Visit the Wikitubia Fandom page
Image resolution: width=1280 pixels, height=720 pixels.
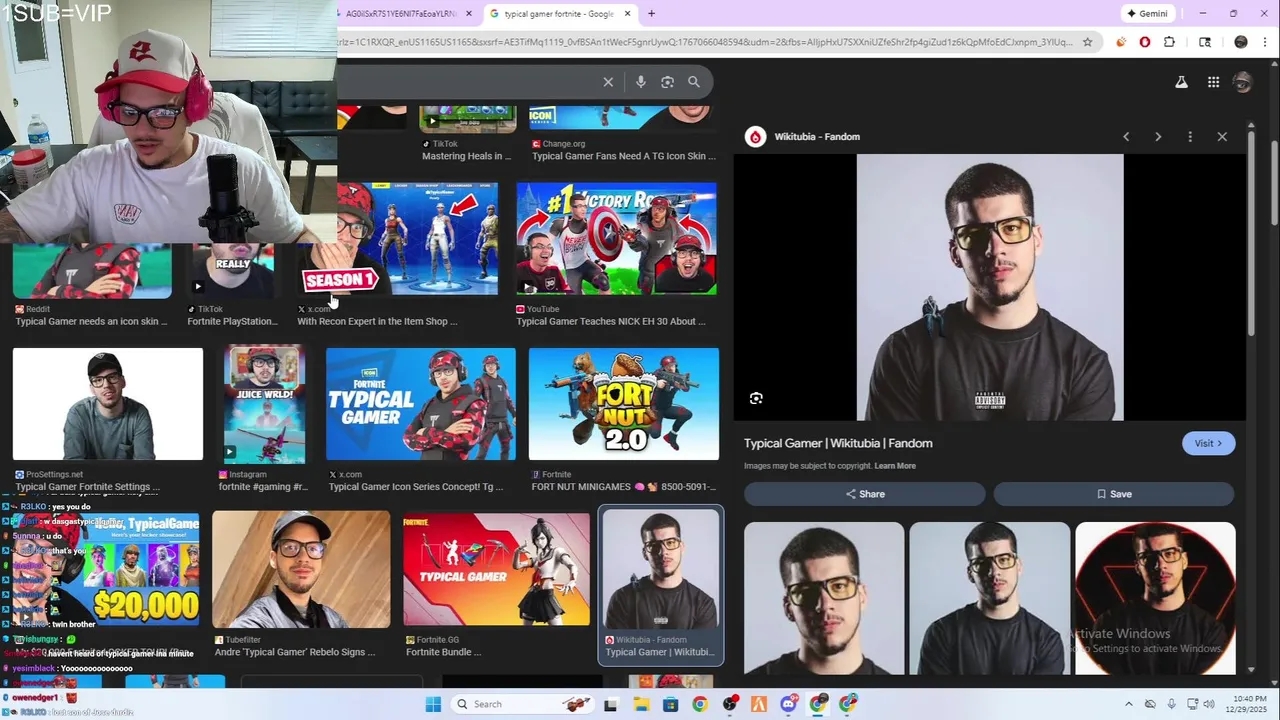1208,443
